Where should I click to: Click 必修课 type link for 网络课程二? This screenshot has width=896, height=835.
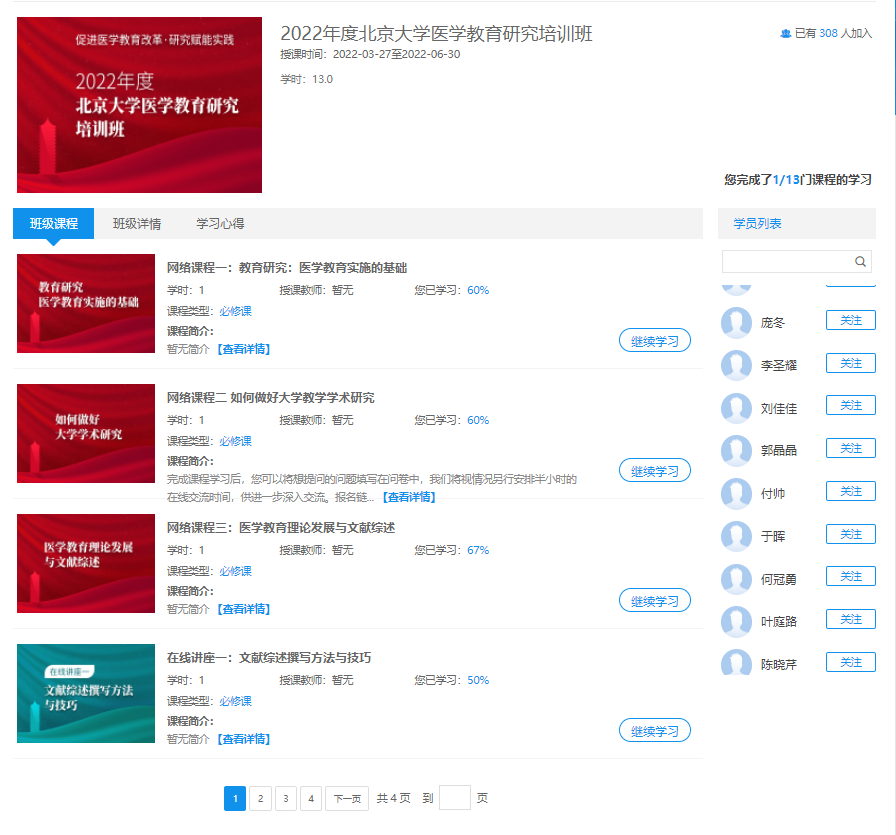click(235, 441)
